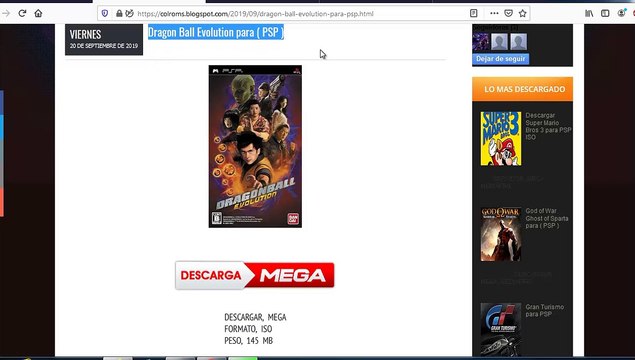Go to the Firefox home page icon
The image size is (635, 360).
[x=38, y=13]
